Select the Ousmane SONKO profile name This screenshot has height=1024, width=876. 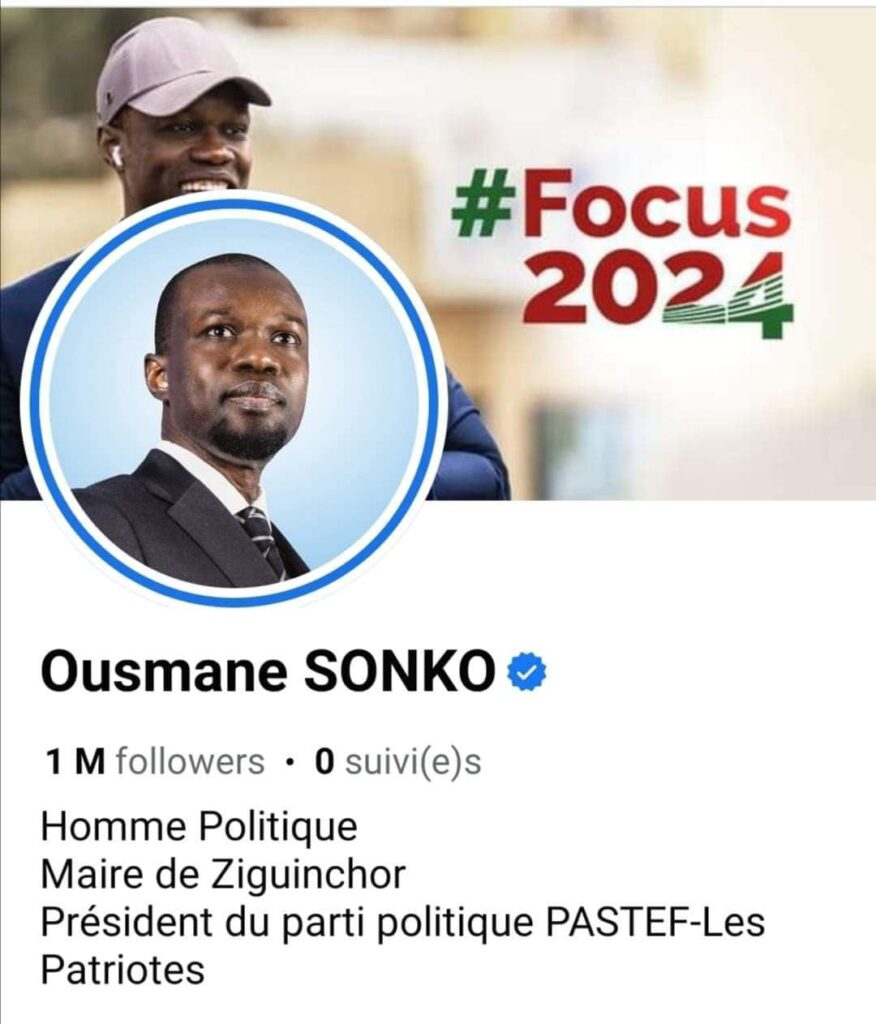click(x=268, y=673)
